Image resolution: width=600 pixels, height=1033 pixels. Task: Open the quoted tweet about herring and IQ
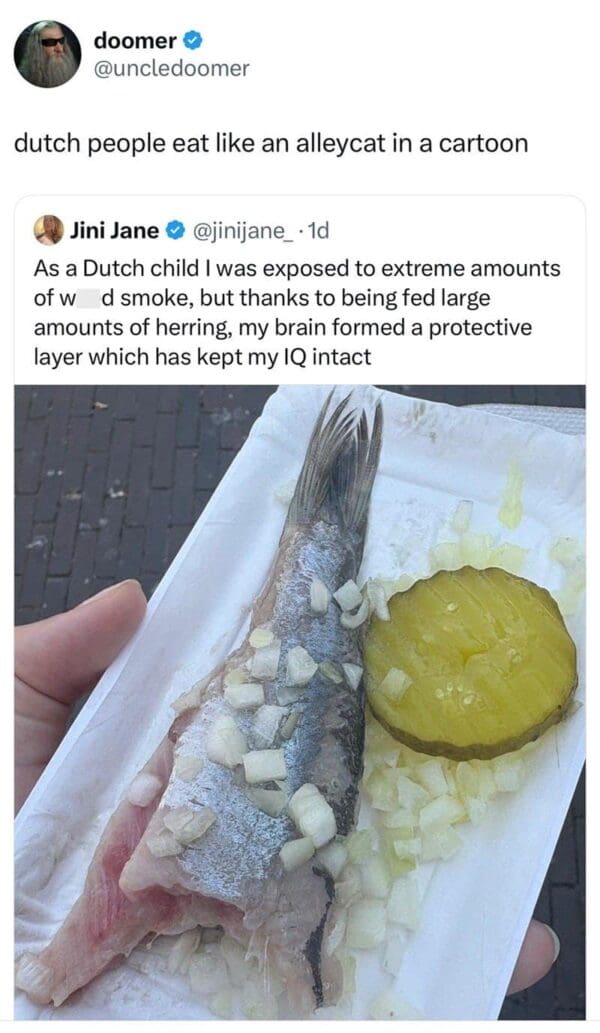click(x=300, y=606)
